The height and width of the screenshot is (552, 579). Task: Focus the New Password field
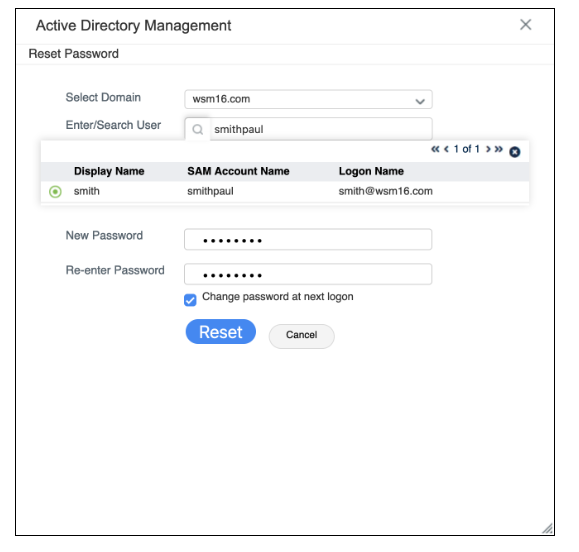point(308,240)
